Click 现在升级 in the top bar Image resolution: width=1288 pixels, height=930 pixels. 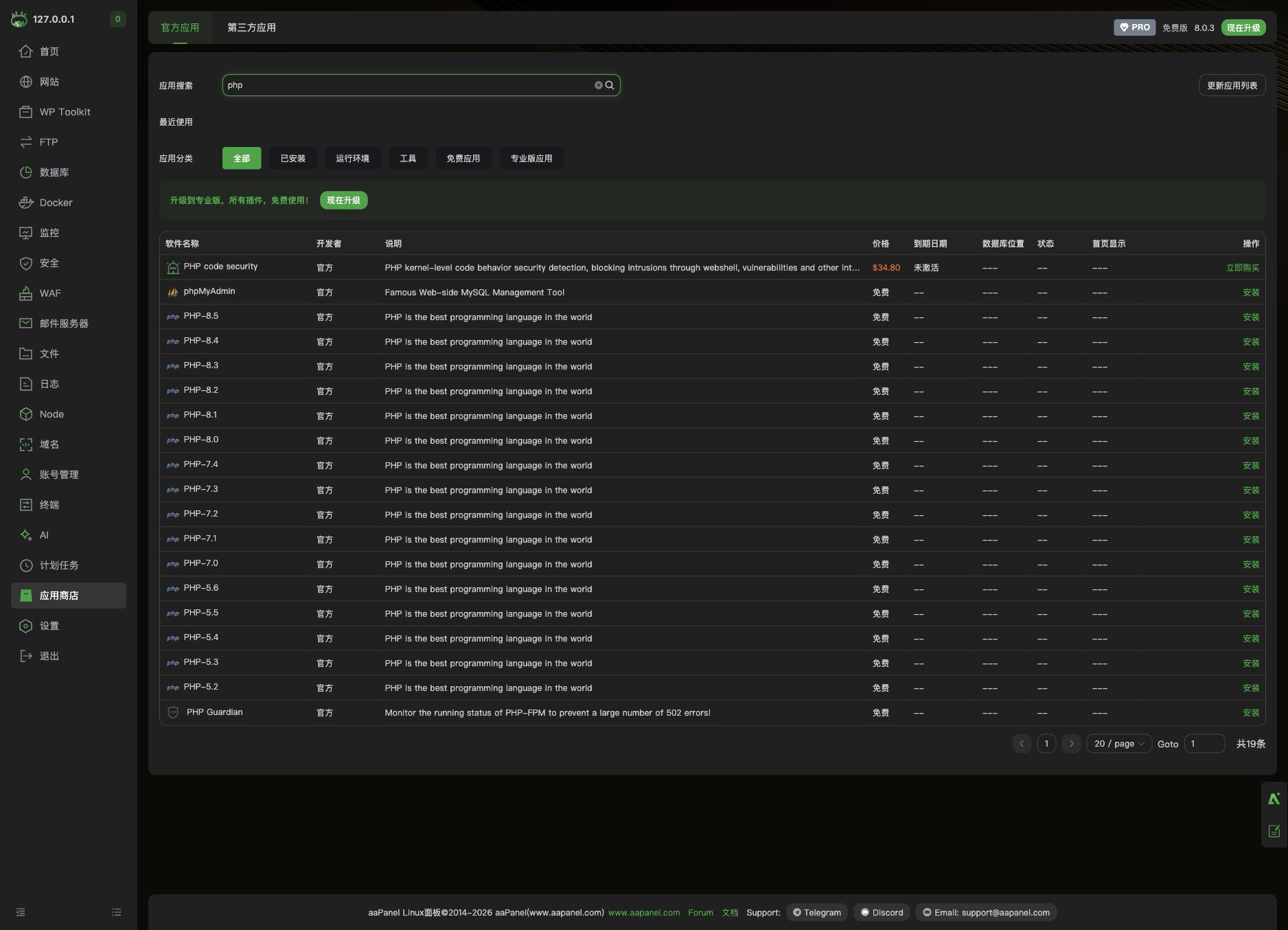1243,28
